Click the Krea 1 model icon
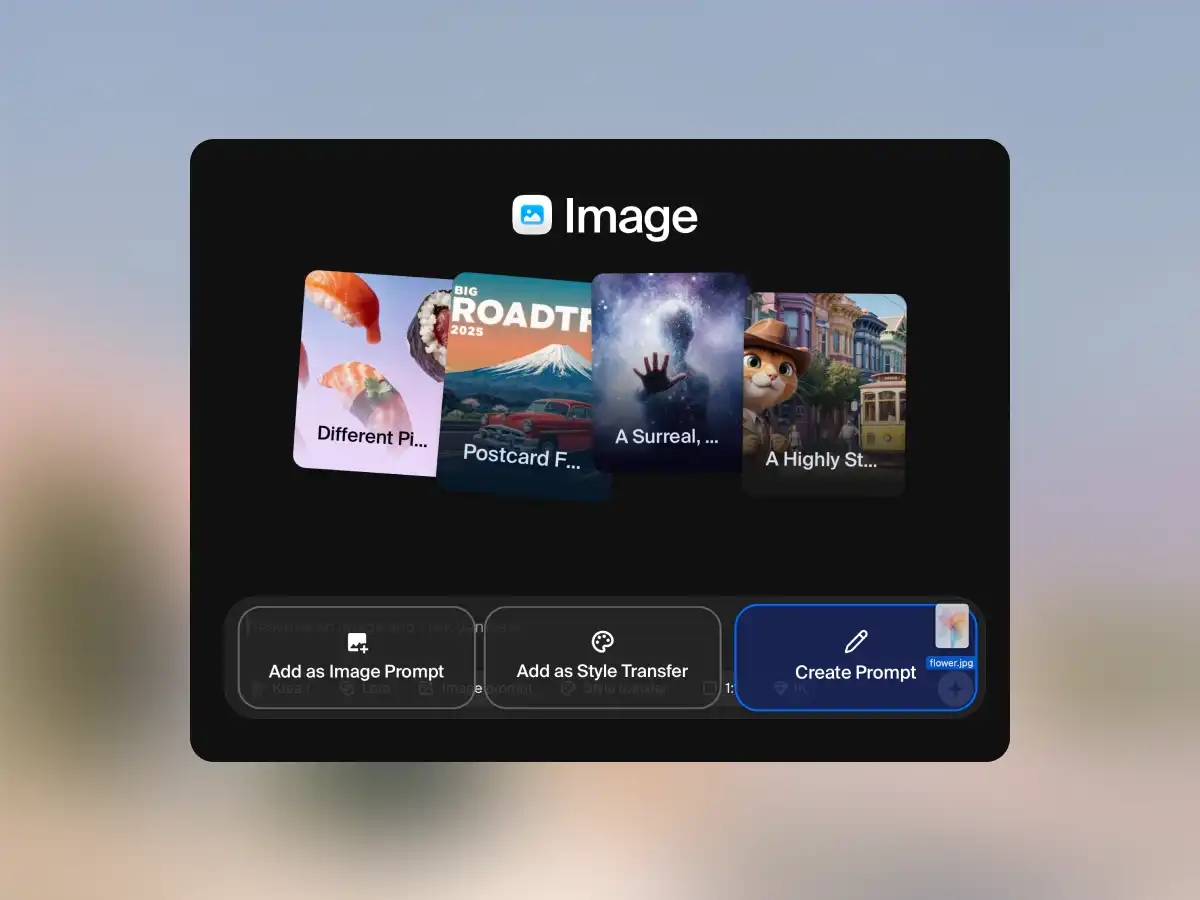This screenshot has height=900, width=1200. (x=256, y=689)
